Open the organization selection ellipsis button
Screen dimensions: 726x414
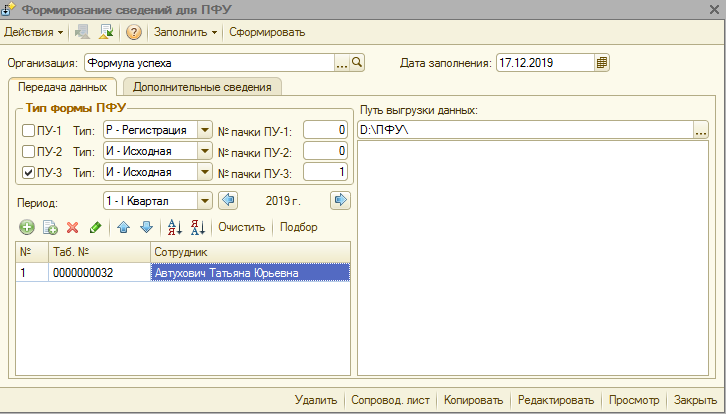(x=342, y=63)
